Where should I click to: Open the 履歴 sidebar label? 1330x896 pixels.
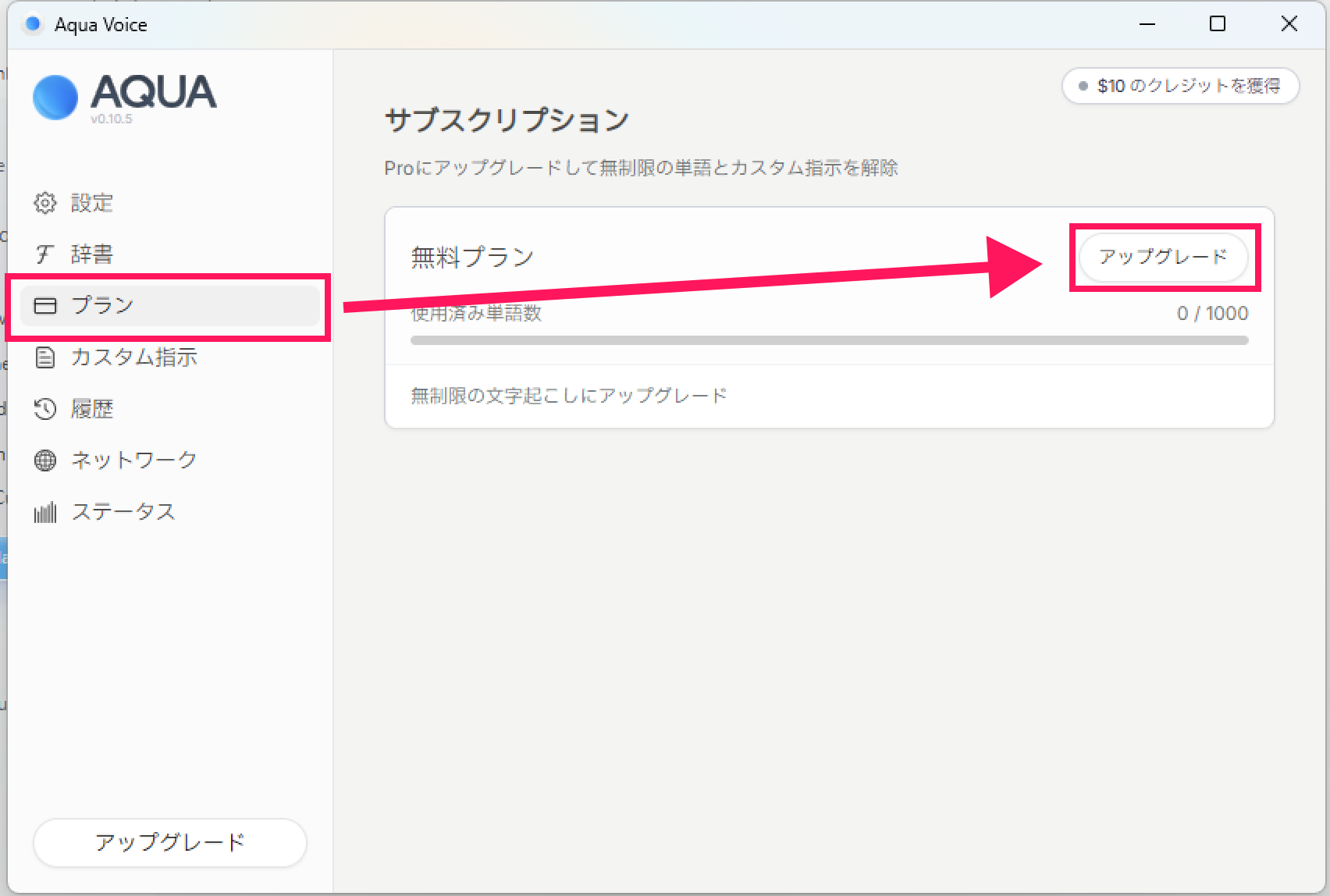point(92,409)
